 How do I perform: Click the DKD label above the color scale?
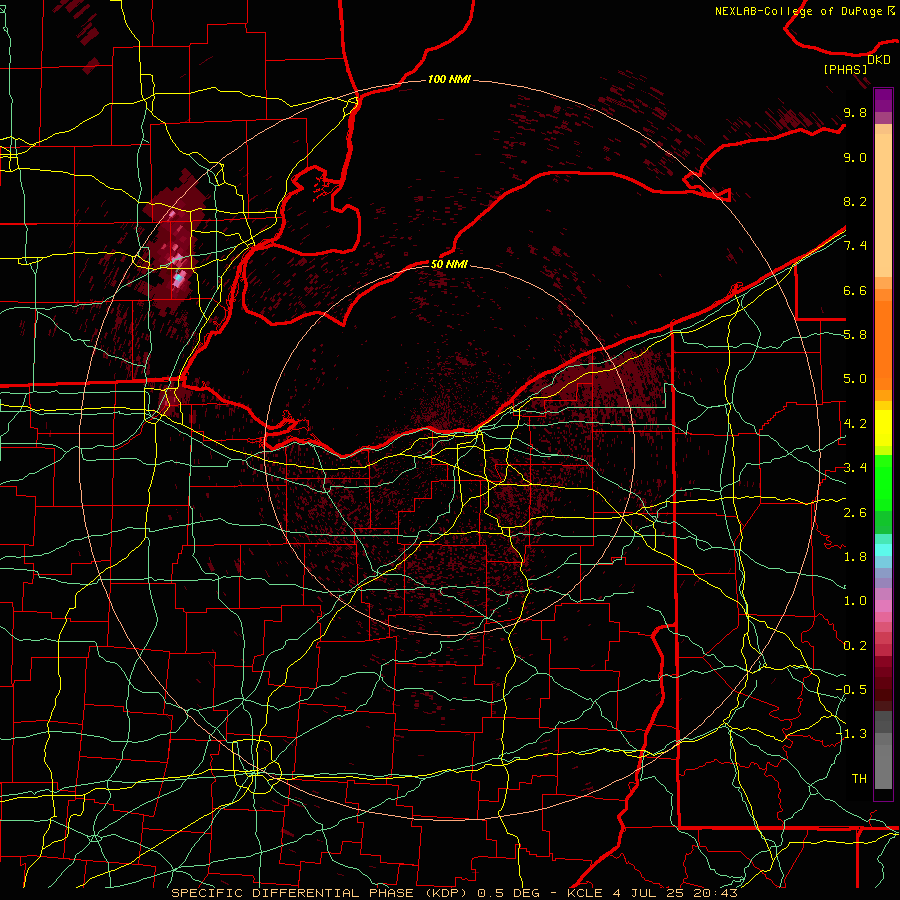click(879, 59)
